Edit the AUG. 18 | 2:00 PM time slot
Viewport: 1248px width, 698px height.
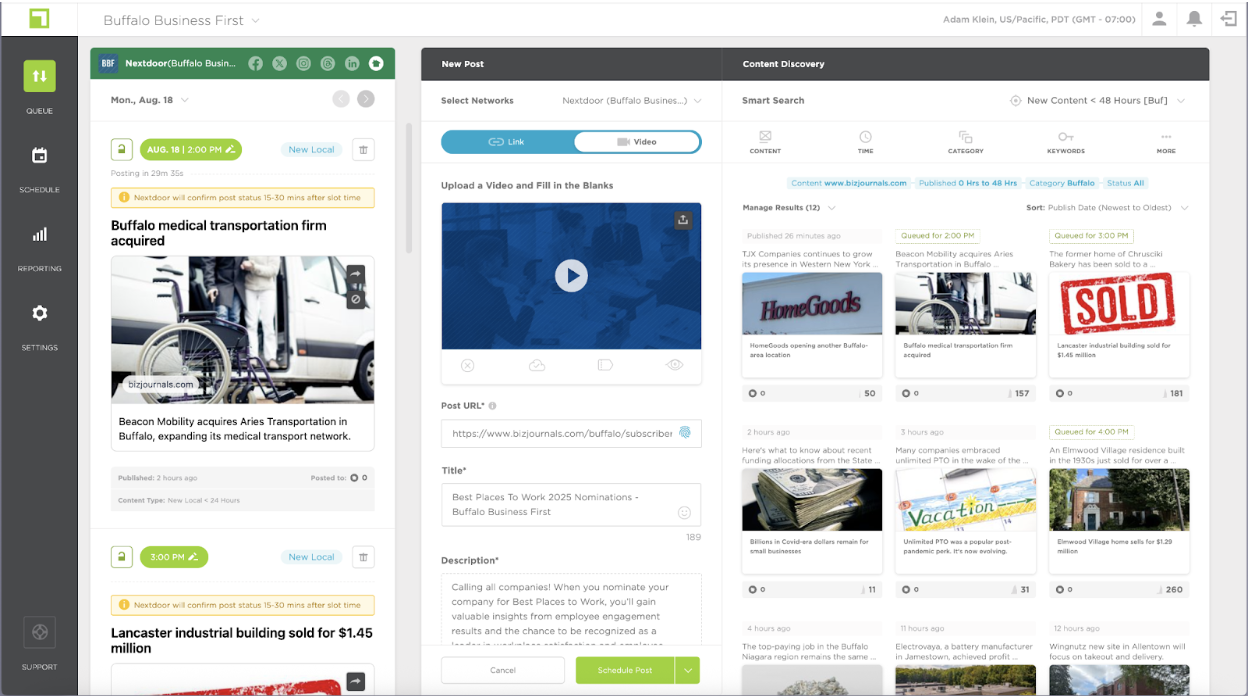click(191, 150)
